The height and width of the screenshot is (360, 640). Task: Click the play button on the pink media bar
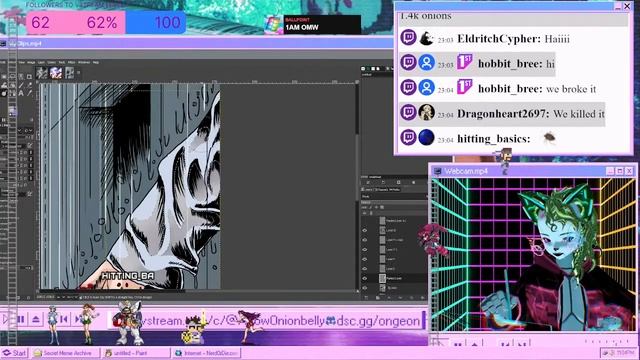tap(6, 319)
